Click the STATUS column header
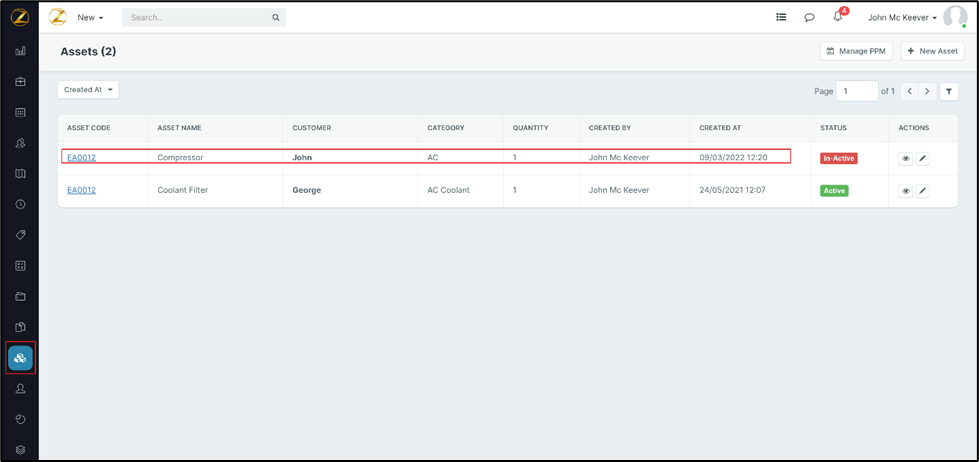 (834, 128)
